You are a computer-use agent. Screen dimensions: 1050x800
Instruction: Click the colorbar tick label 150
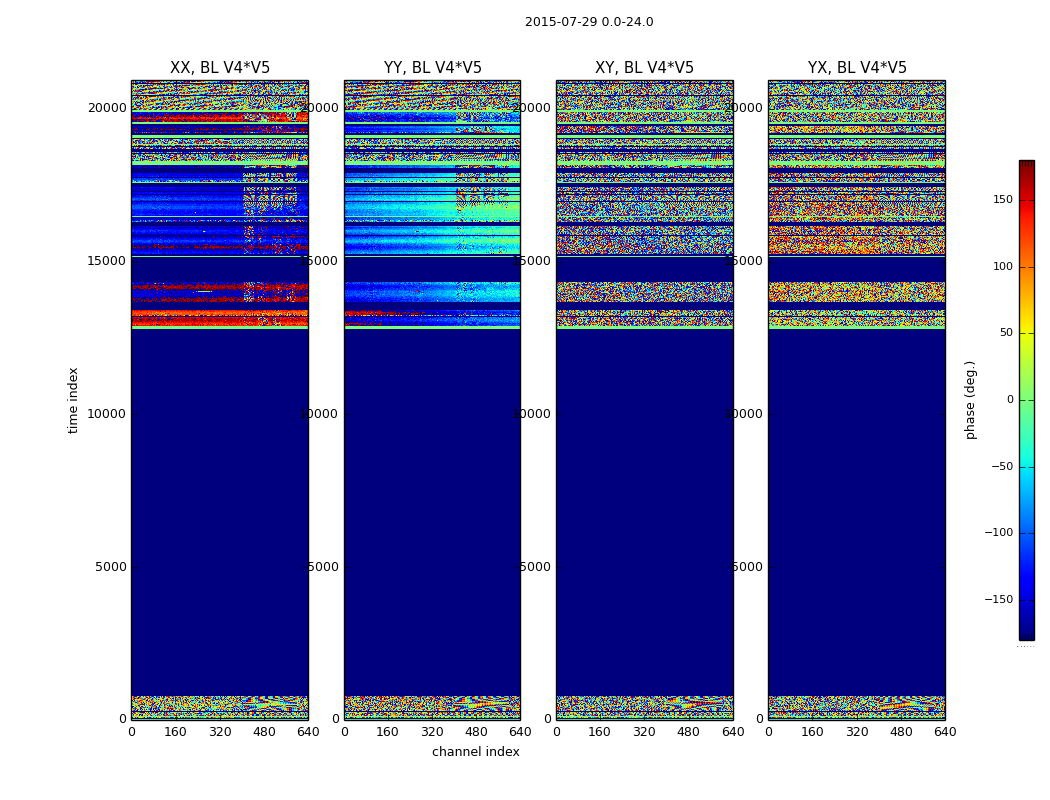pyautogui.click(x=1001, y=200)
